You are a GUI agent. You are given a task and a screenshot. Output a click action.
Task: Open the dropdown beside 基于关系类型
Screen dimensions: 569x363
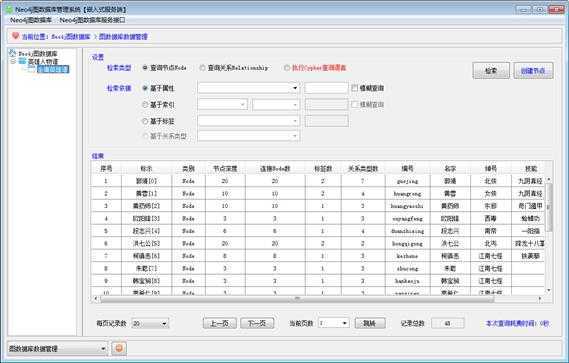[249, 136]
